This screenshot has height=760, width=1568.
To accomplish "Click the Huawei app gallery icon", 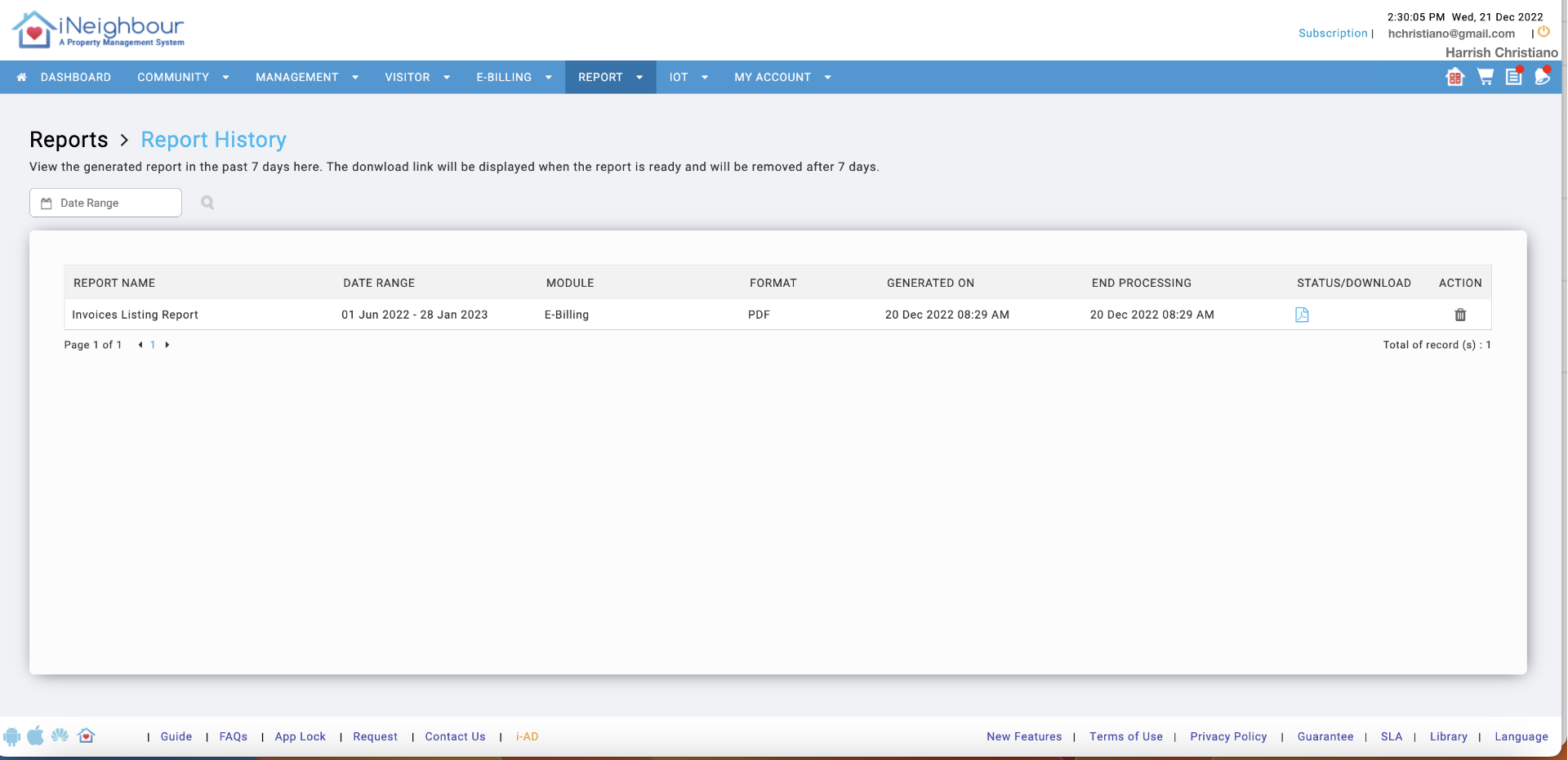I will [60, 735].
